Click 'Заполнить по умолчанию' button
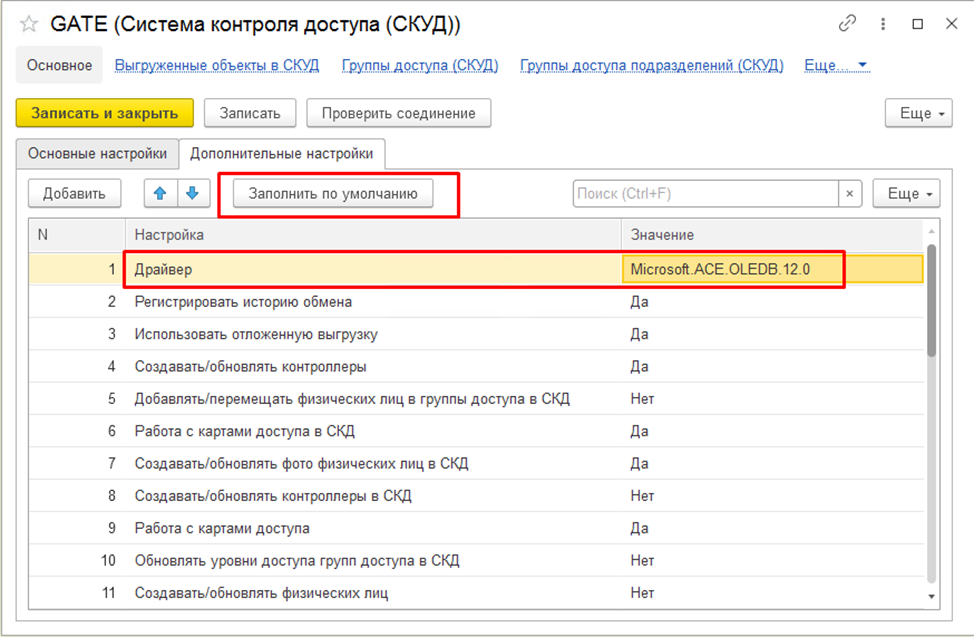974x637 pixels. (333, 193)
